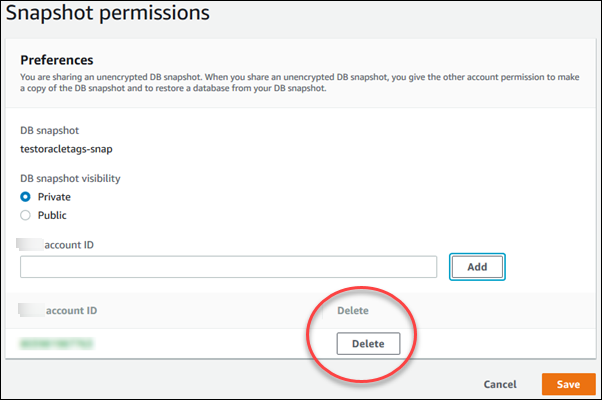Click the Public option label text
Screen dimensions: 602x400
point(52,214)
